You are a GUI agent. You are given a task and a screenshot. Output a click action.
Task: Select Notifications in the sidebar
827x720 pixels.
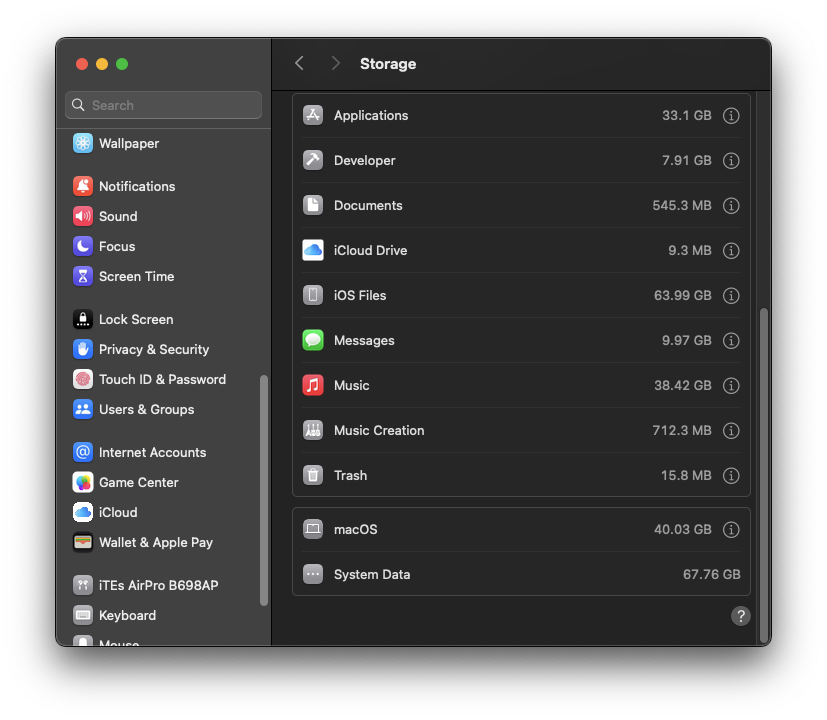click(136, 187)
